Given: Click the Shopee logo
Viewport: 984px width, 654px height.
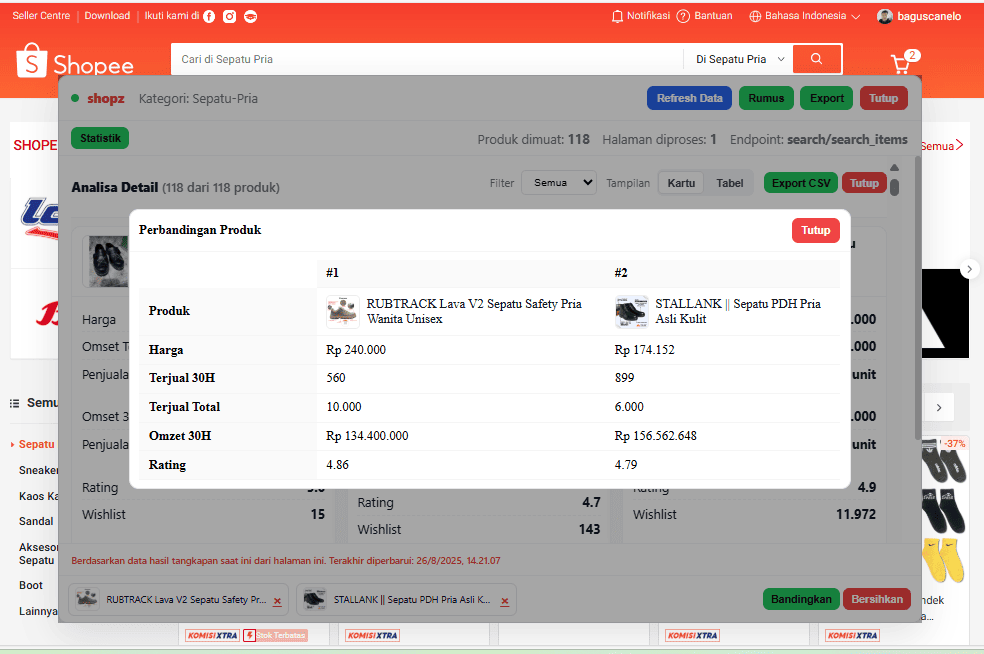Looking at the screenshot, I should tap(76, 62).
